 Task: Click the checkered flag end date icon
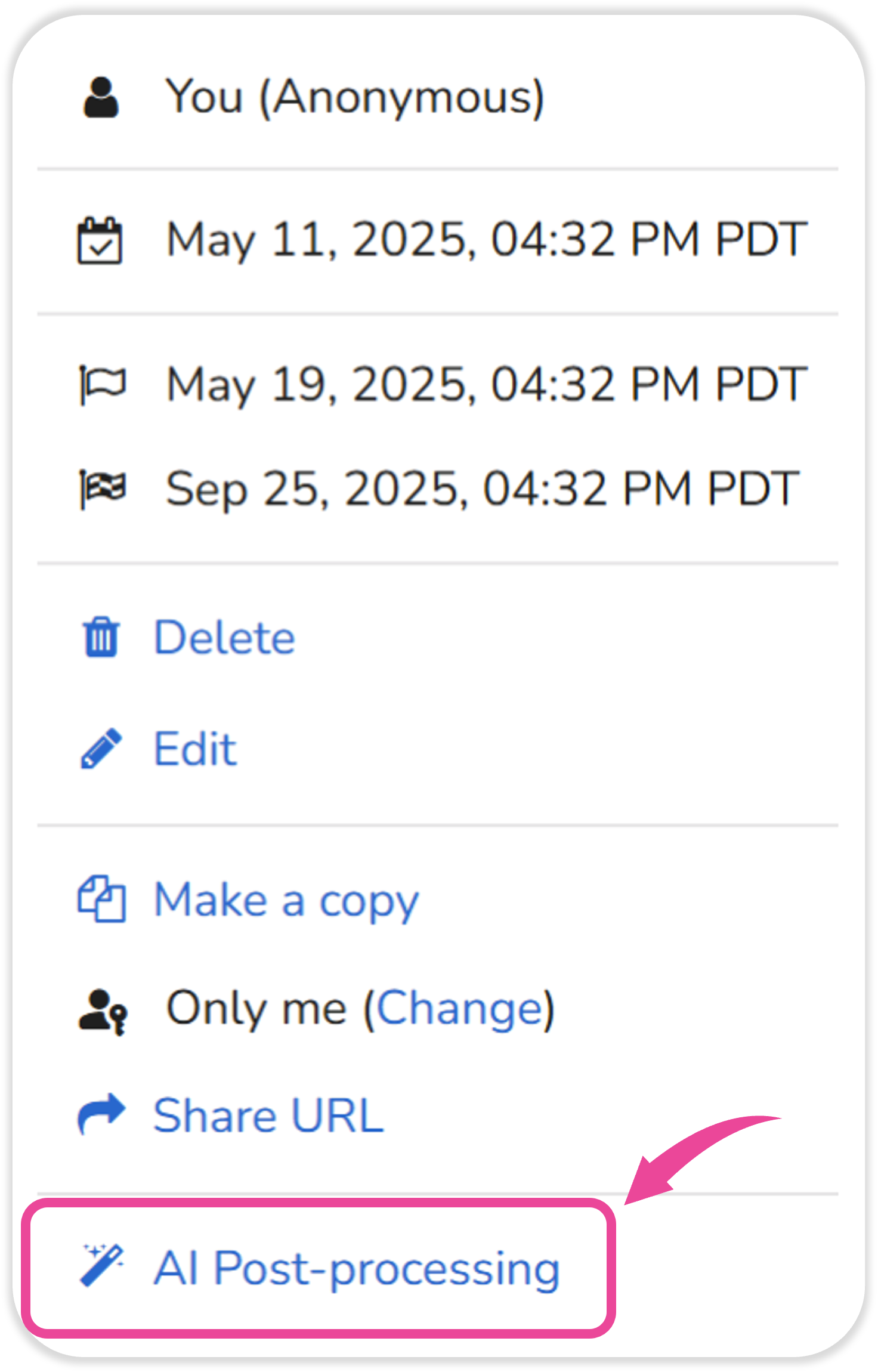coord(103,489)
